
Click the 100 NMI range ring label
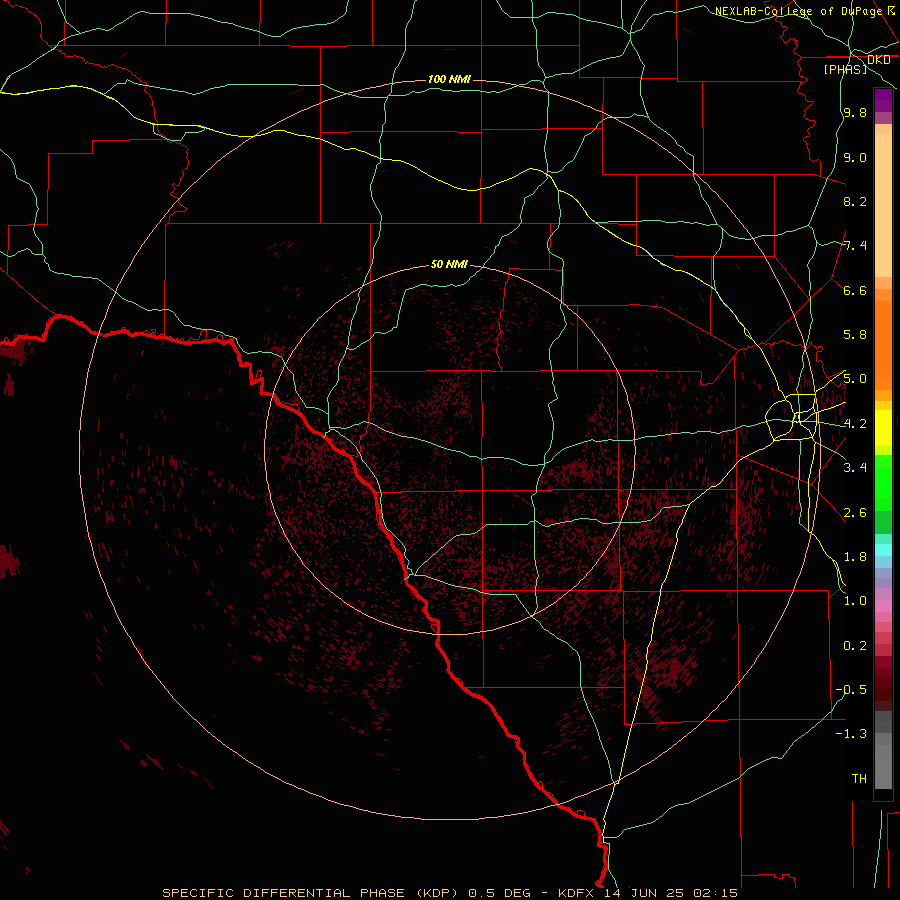[x=449, y=79]
